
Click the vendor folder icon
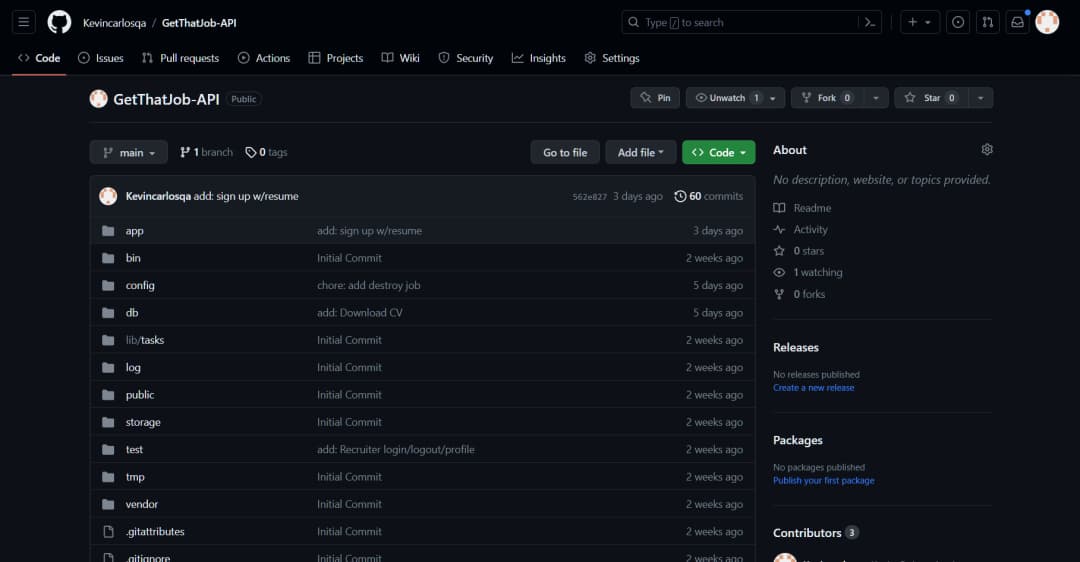tap(108, 504)
